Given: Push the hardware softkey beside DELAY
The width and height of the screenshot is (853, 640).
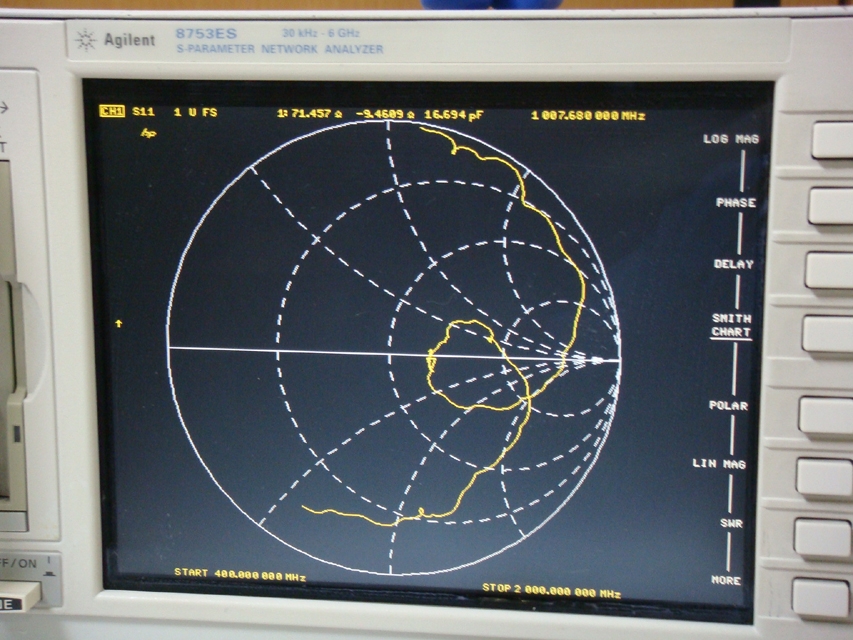Looking at the screenshot, I should [829, 270].
